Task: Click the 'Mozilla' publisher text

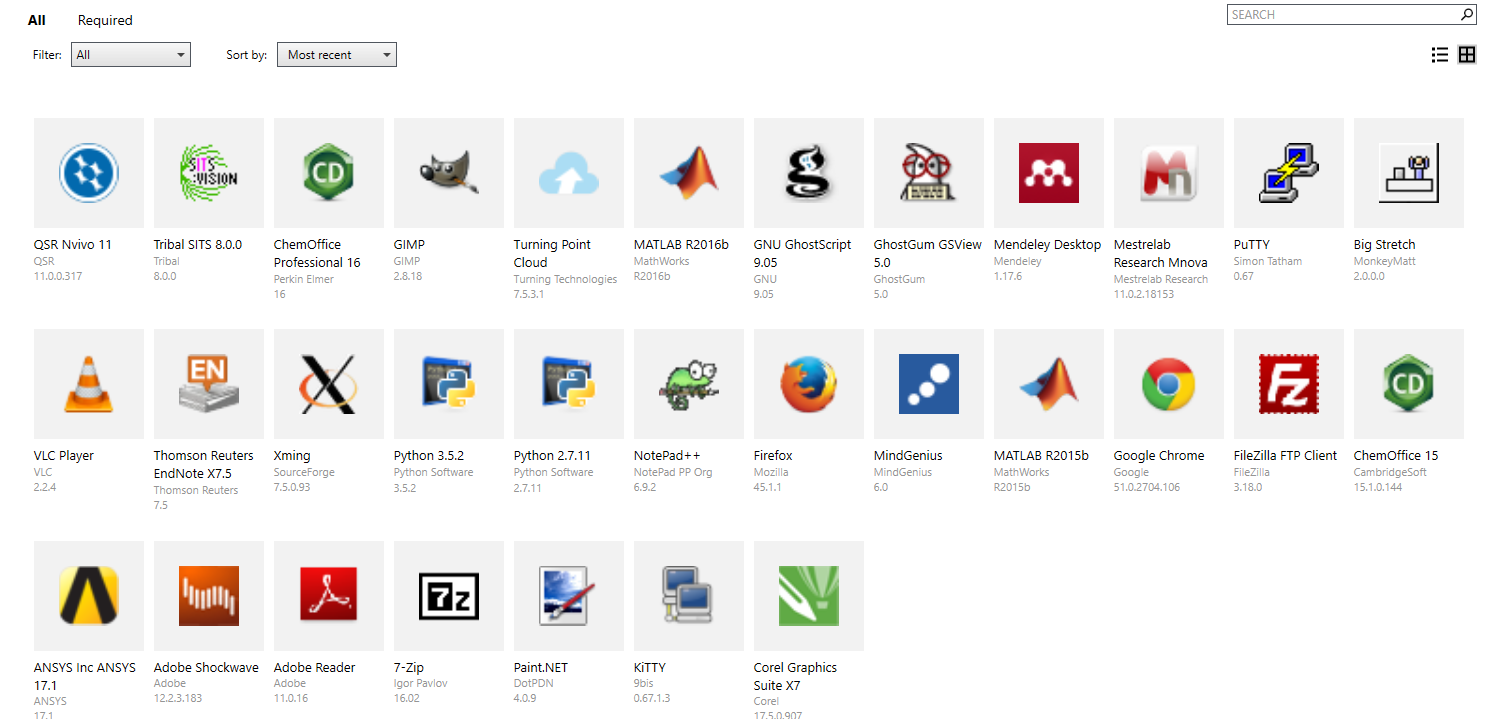Action: [x=771, y=472]
